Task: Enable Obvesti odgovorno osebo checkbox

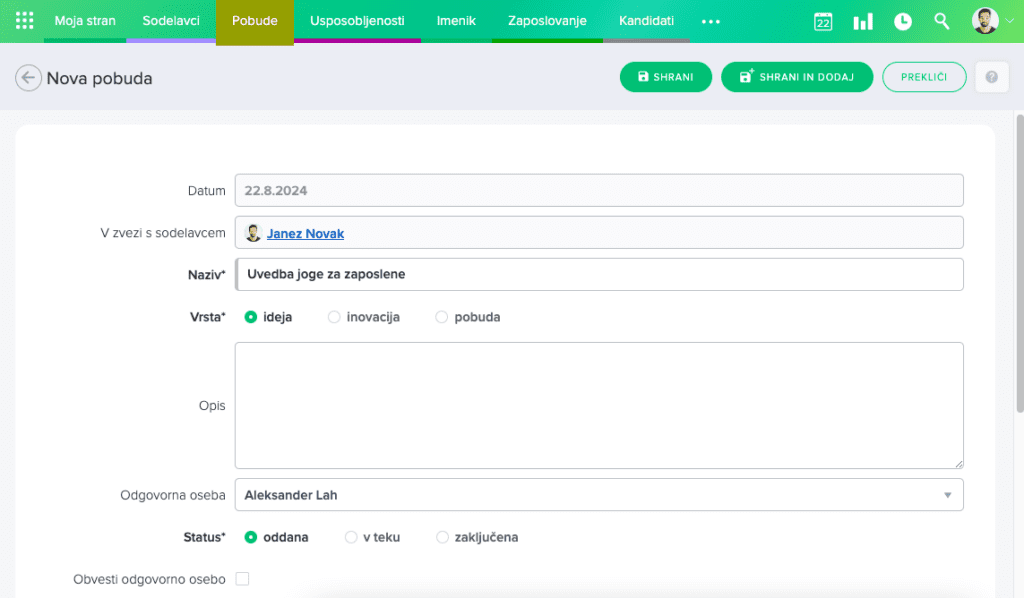Action: (x=242, y=579)
